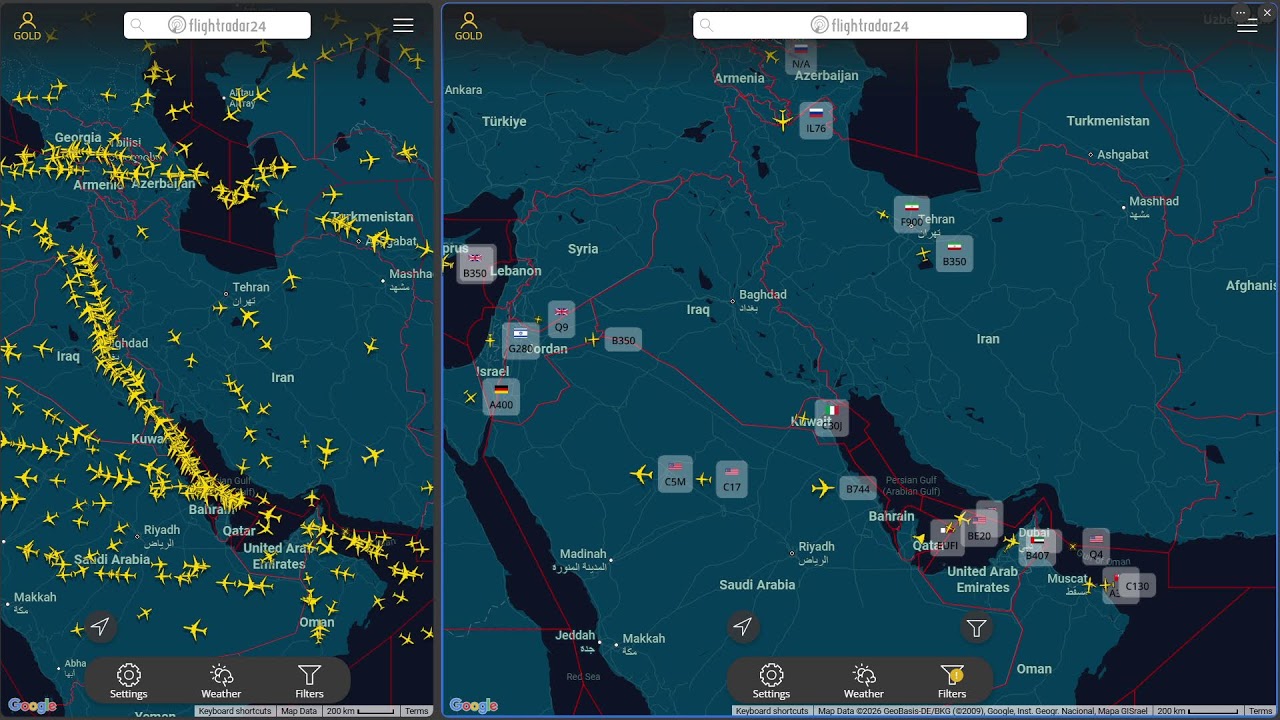The height and width of the screenshot is (720, 1280).
Task: Open Settings in the left map panel
Action: coord(129,680)
